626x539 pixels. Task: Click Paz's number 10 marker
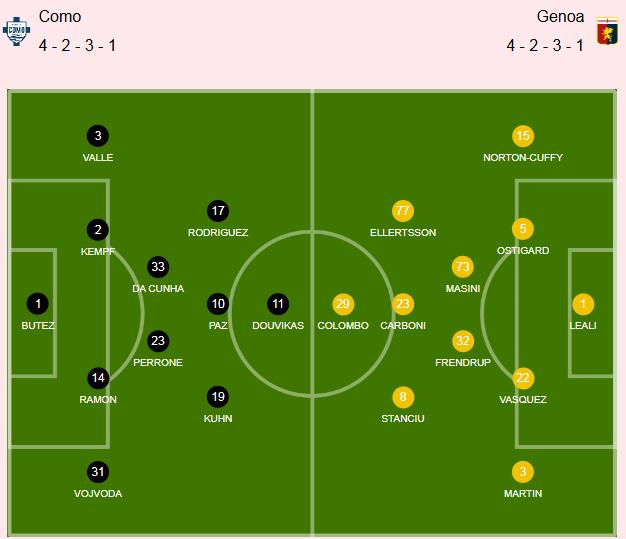pos(218,304)
